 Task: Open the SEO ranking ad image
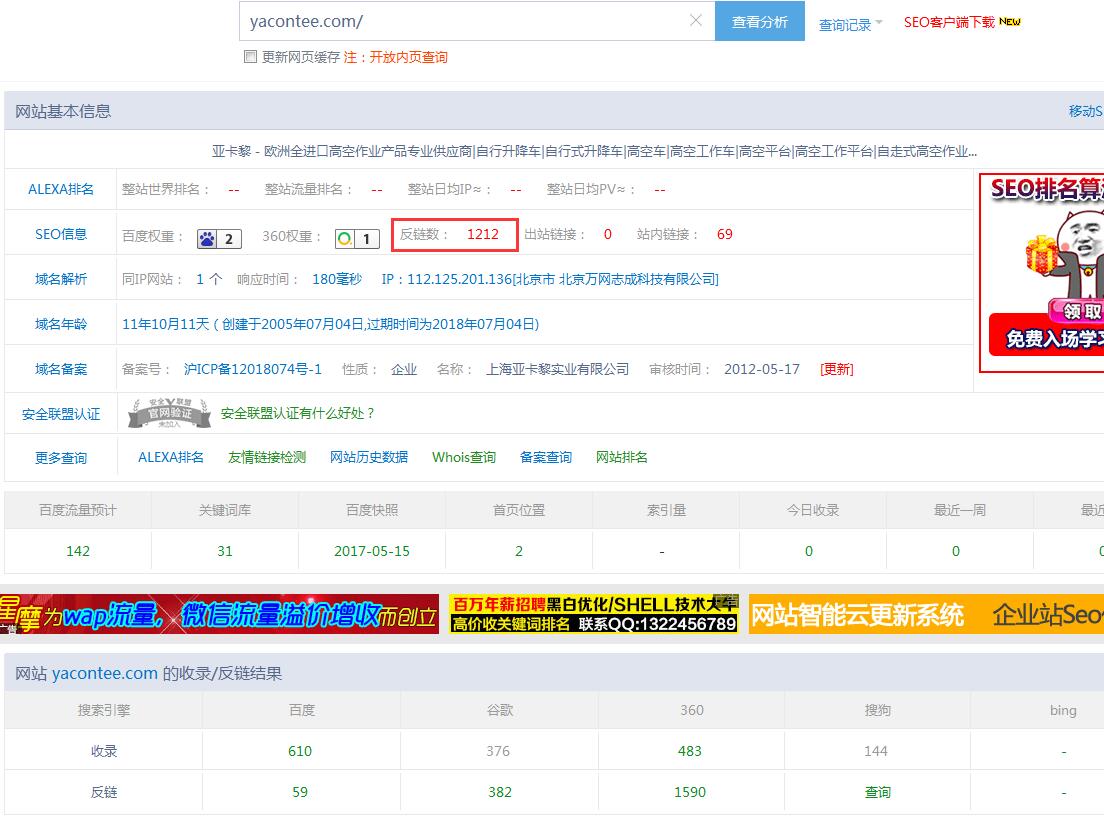click(1041, 272)
